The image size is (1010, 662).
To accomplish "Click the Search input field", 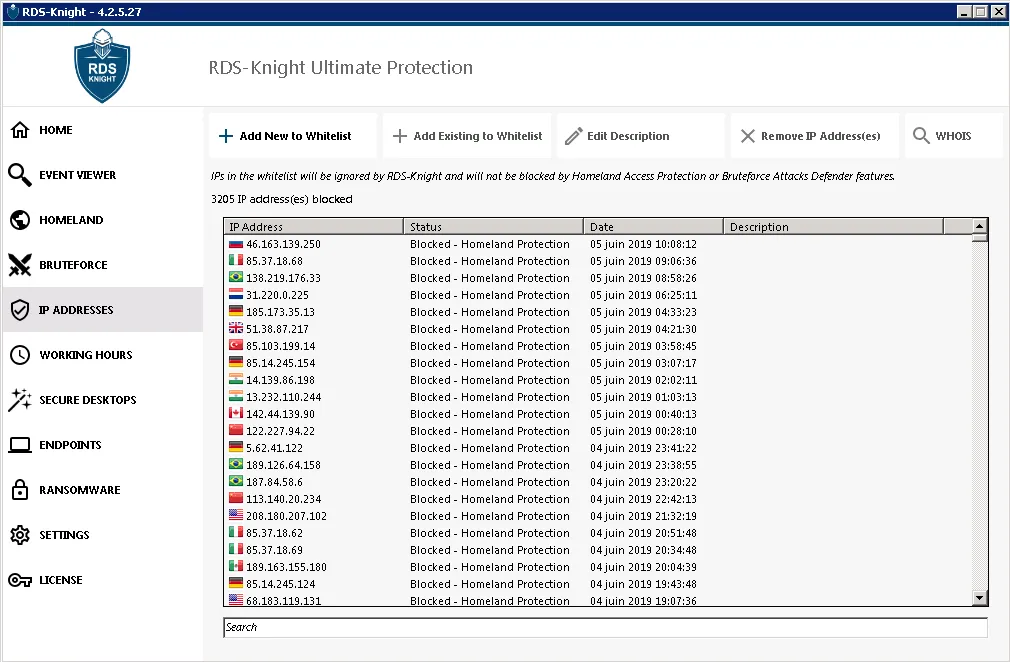I will point(605,627).
